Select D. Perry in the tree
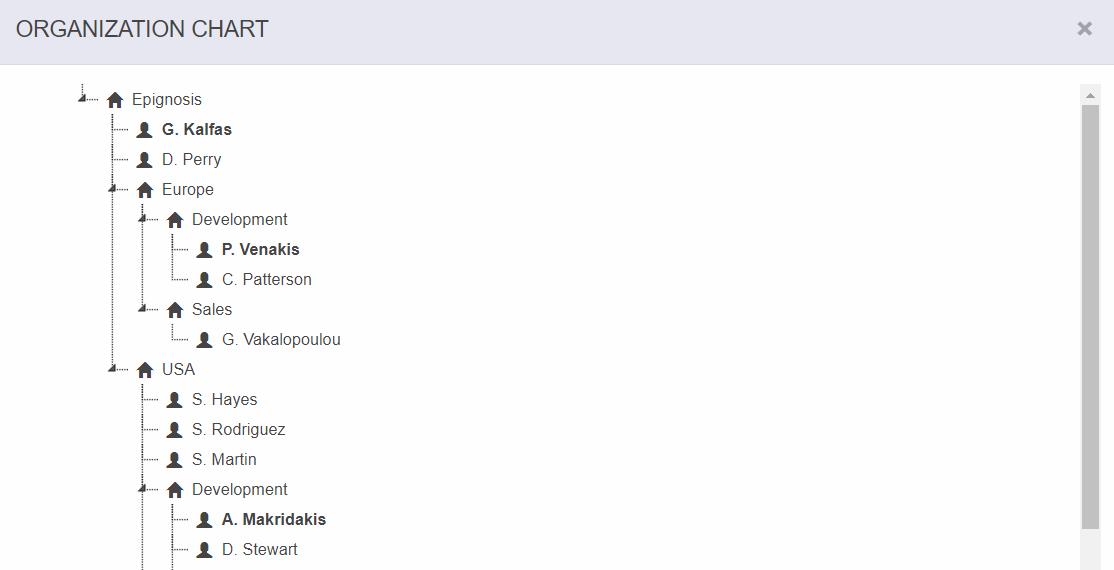This screenshot has width=1114, height=570. pyautogui.click(x=191, y=160)
